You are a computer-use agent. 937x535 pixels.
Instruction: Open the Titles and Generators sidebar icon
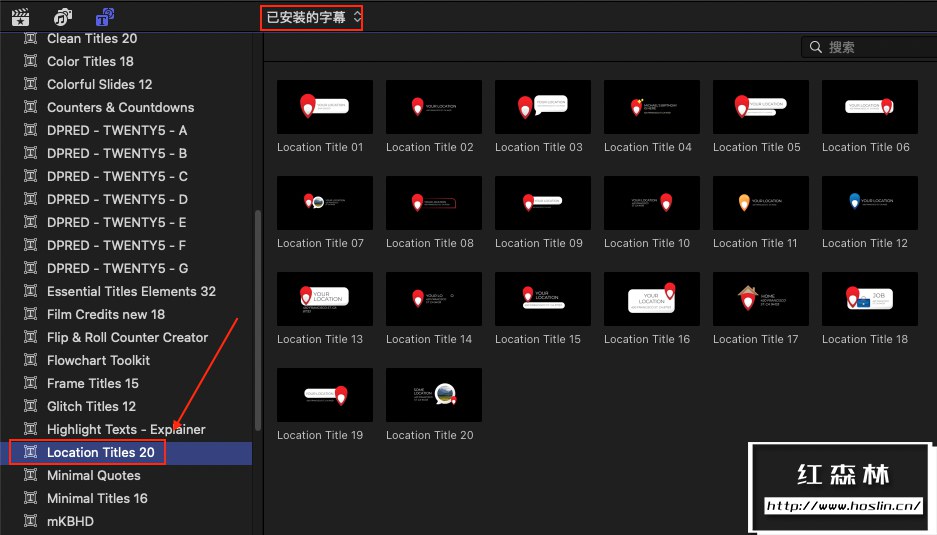click(x=105, y=17)
